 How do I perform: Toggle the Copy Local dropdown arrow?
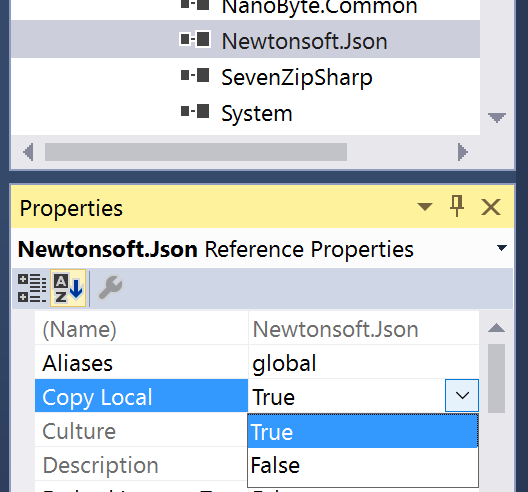tap(462, 395)
